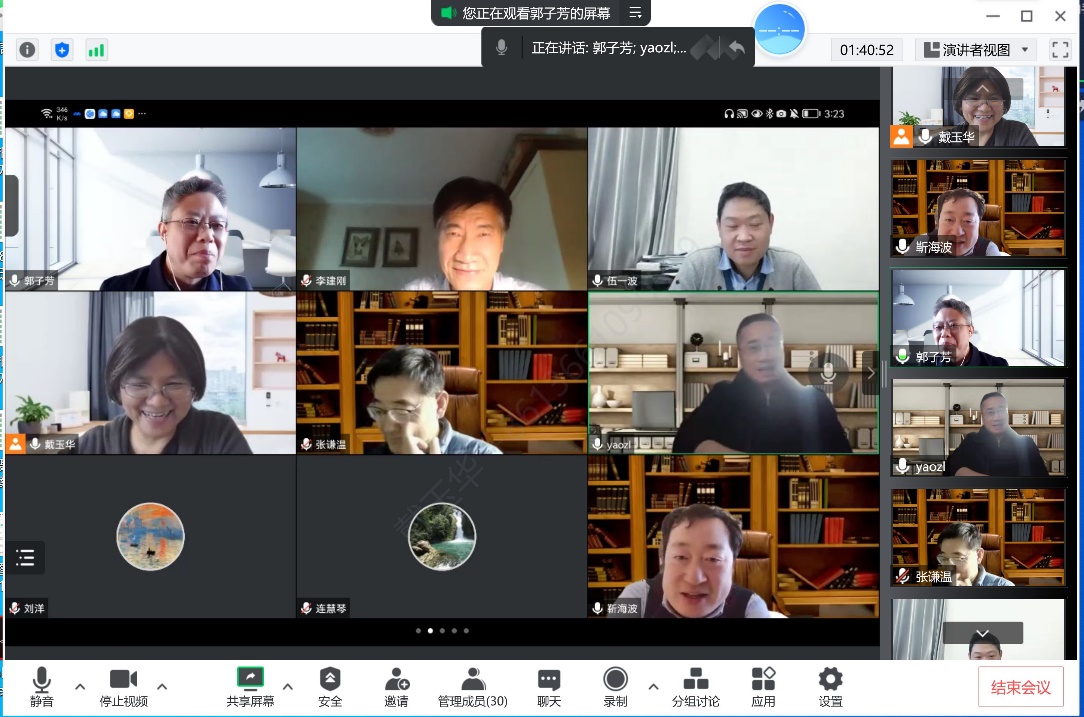
Task: Open the 管理成员(30) participants panel
Action: (x=473, y=687)
